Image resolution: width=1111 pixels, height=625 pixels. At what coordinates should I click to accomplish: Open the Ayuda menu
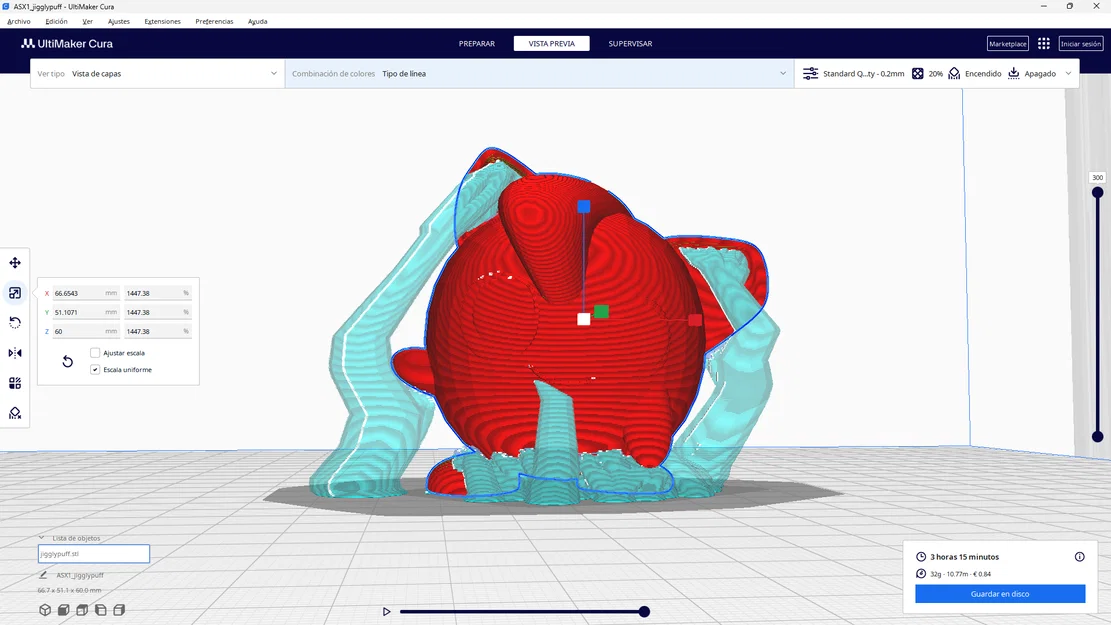257,21
